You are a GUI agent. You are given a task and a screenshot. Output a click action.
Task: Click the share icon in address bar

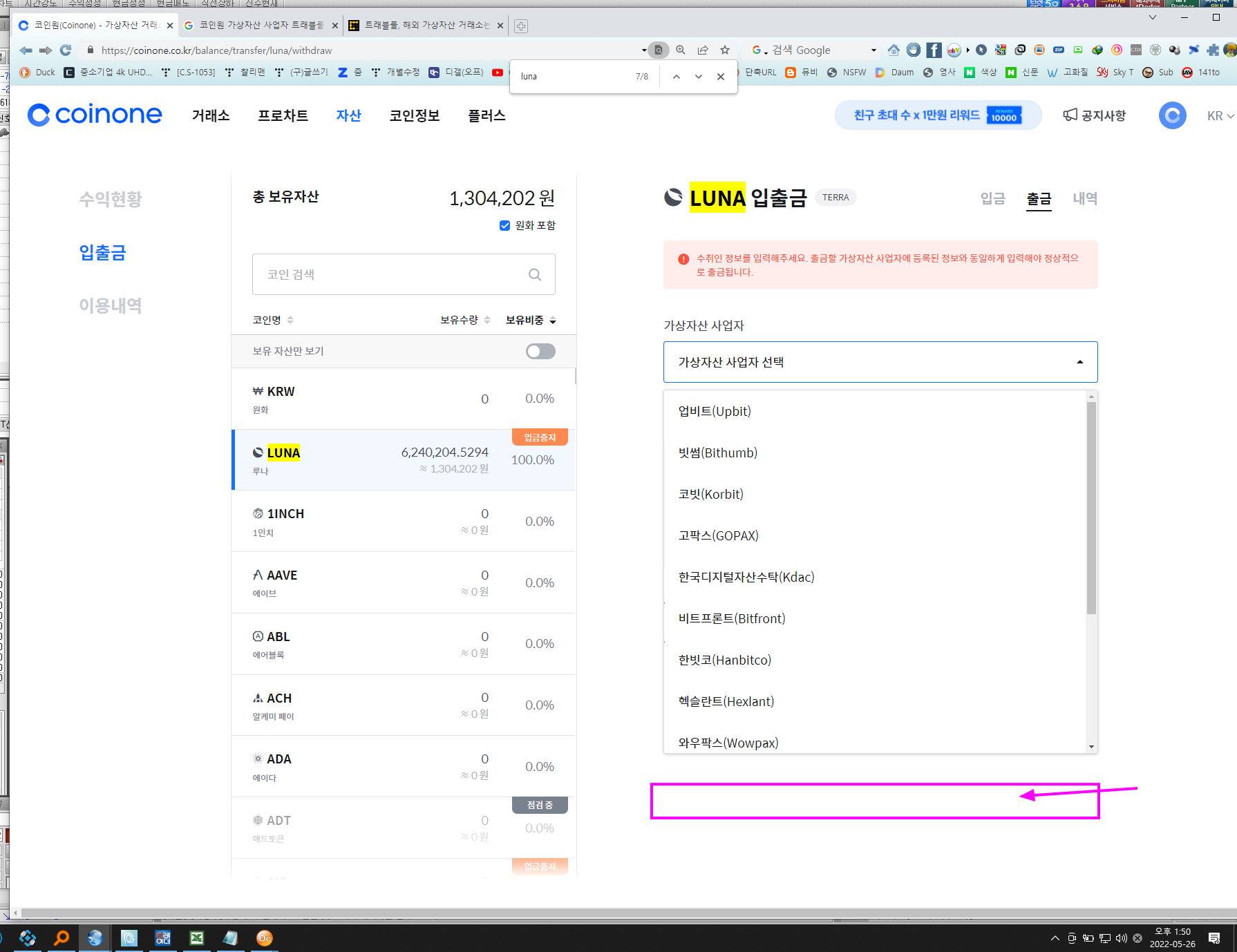coord(703,50)
